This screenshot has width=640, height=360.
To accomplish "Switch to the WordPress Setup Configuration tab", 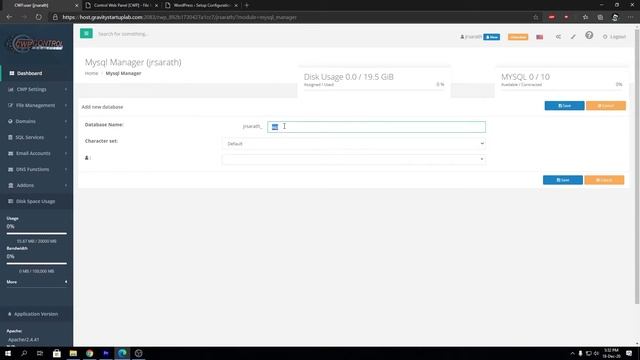I will click(202, 5).
